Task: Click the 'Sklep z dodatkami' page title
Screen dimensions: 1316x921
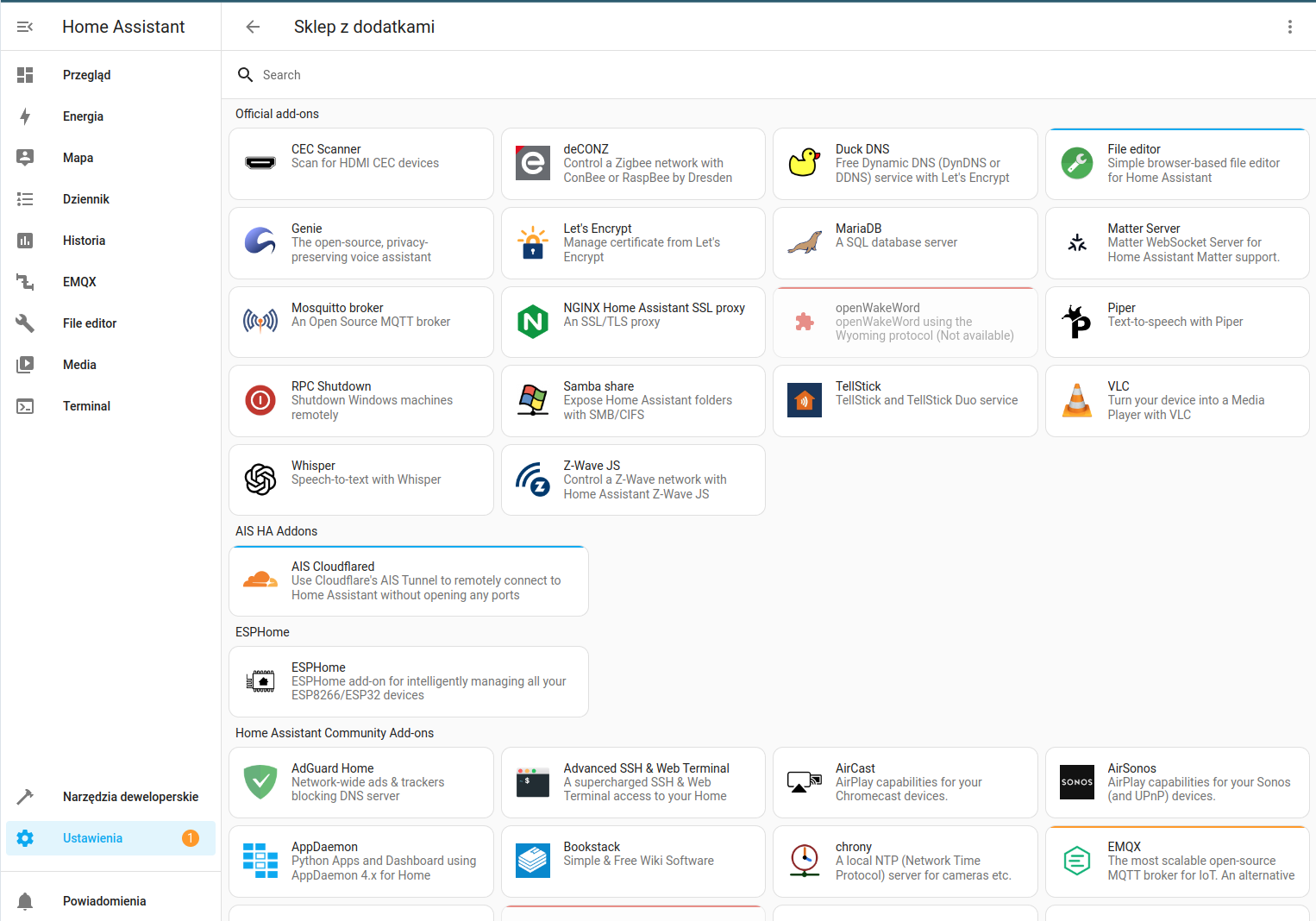Action: click(x=364, y=27)
